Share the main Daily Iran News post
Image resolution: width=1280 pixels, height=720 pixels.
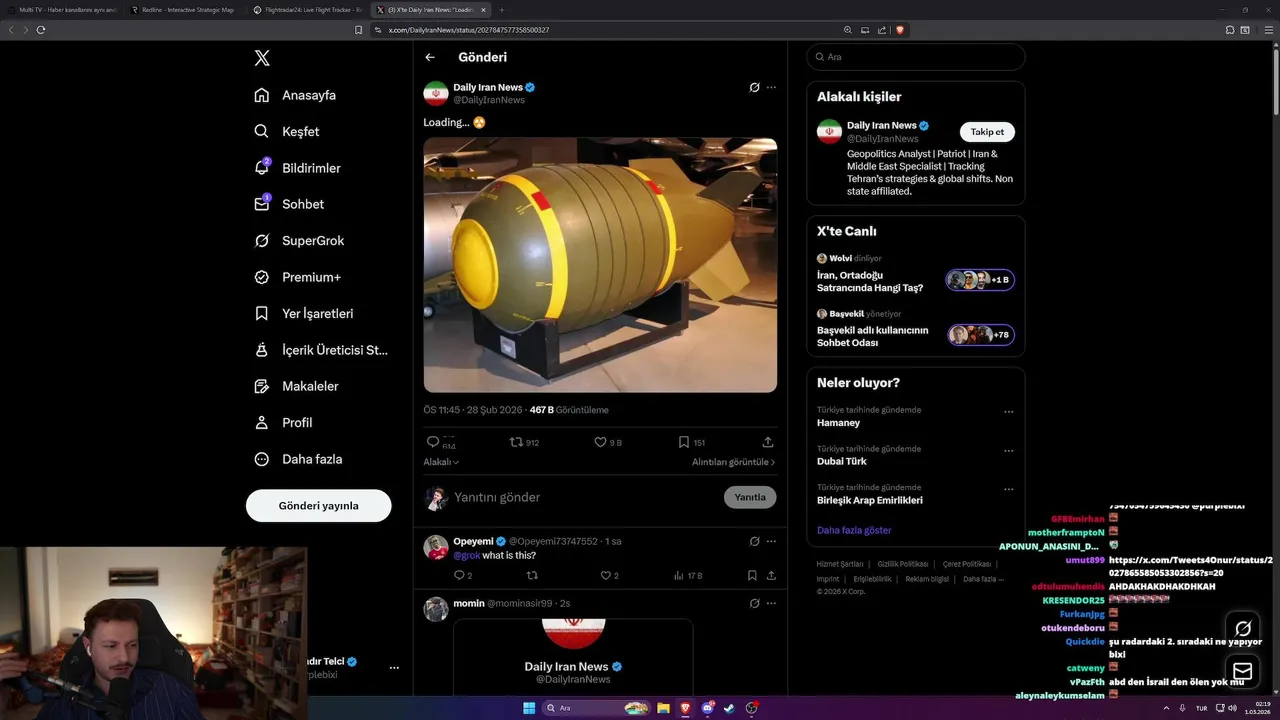click(768, 442)
